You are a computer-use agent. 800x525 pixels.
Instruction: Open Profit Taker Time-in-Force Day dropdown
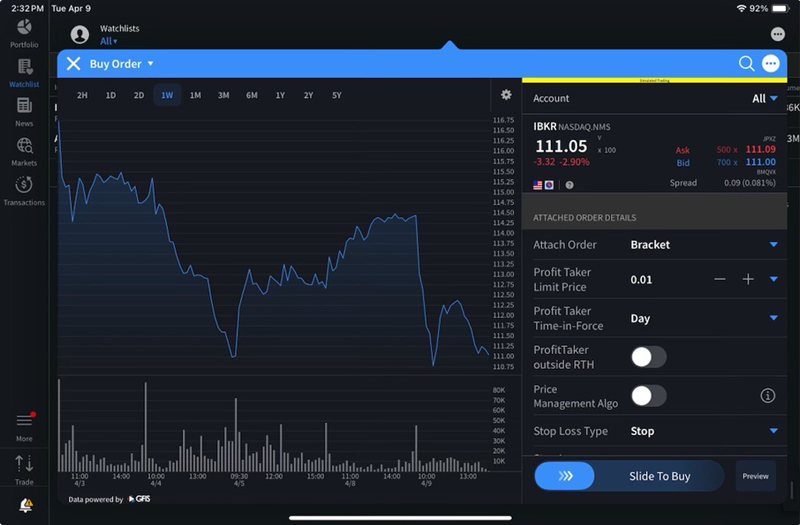tap(773, 318)
